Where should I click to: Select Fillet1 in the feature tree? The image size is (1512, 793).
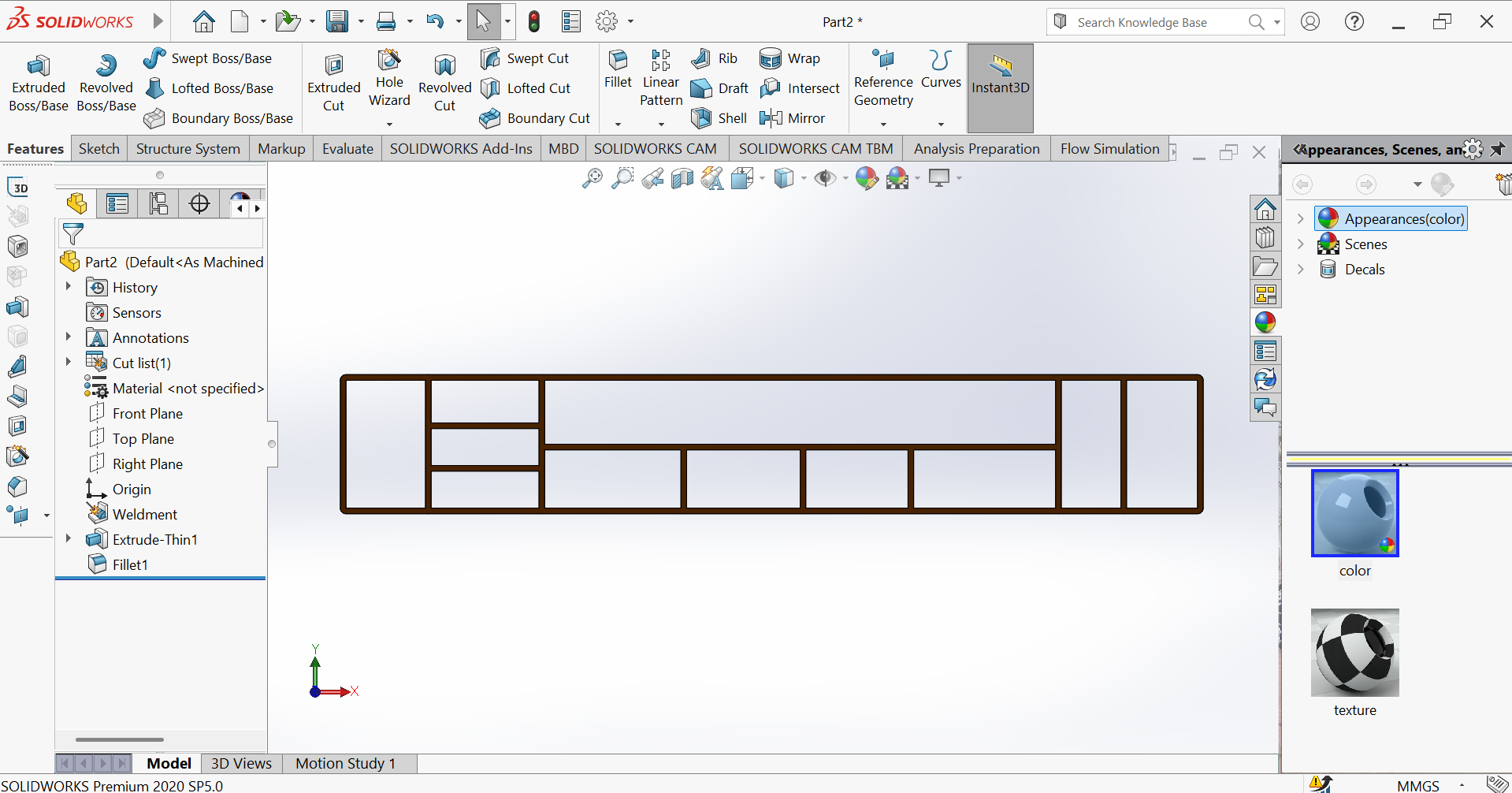pos(130,564)
